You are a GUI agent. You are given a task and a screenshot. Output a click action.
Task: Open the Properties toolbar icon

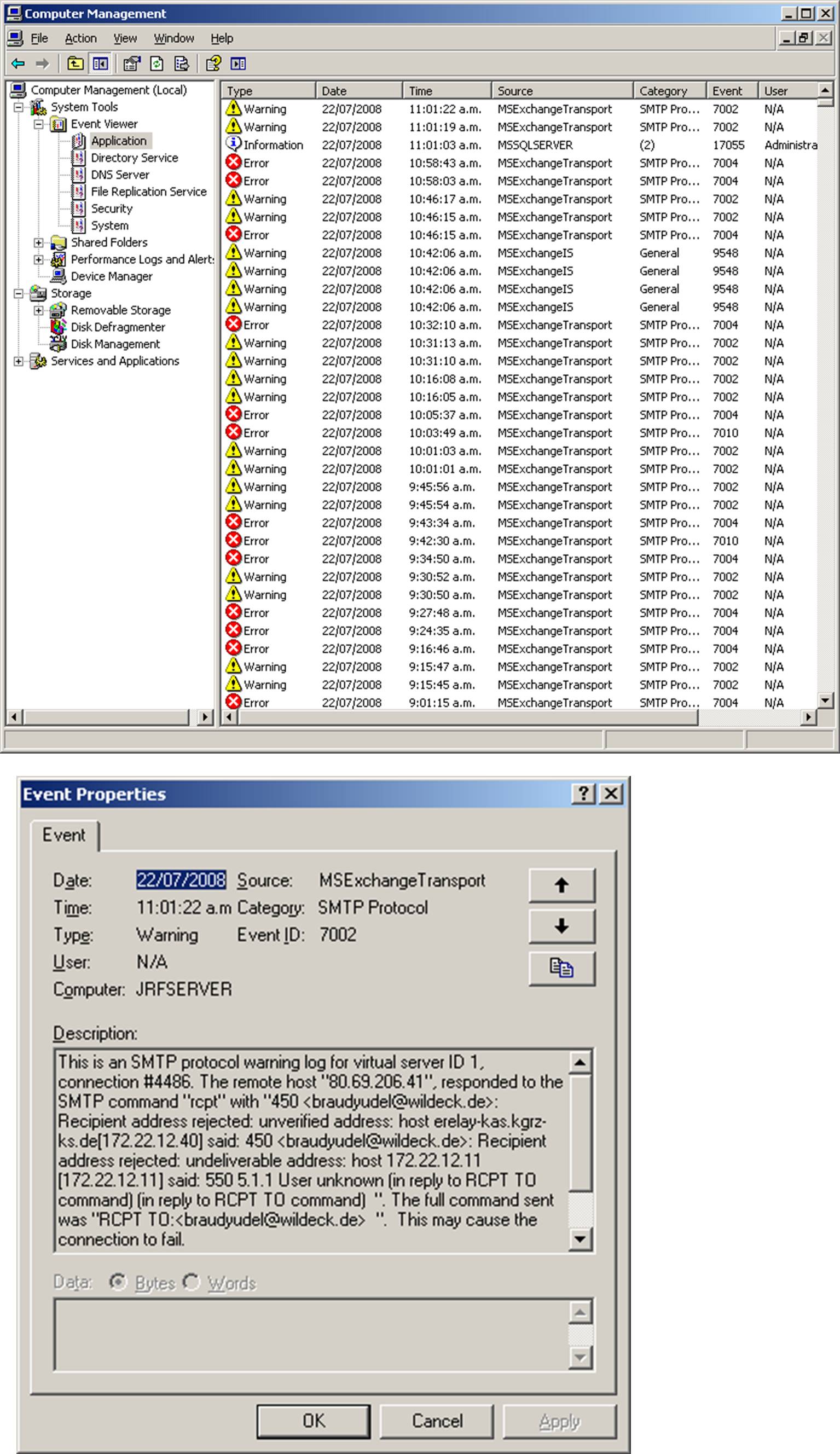coord(132,63)
